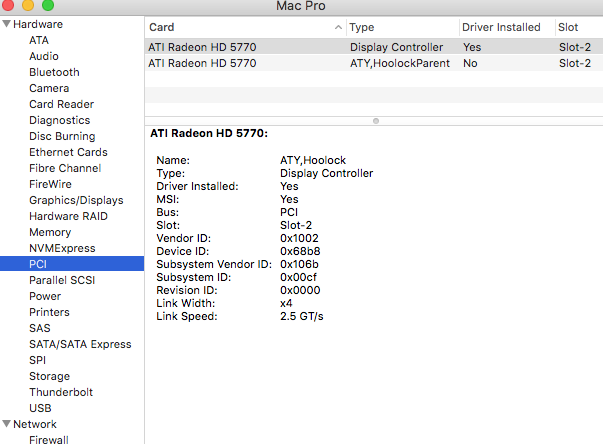The image size is (603, 444).
Task: Open the Fibre Channel entry
Action: tap(65, 168)
